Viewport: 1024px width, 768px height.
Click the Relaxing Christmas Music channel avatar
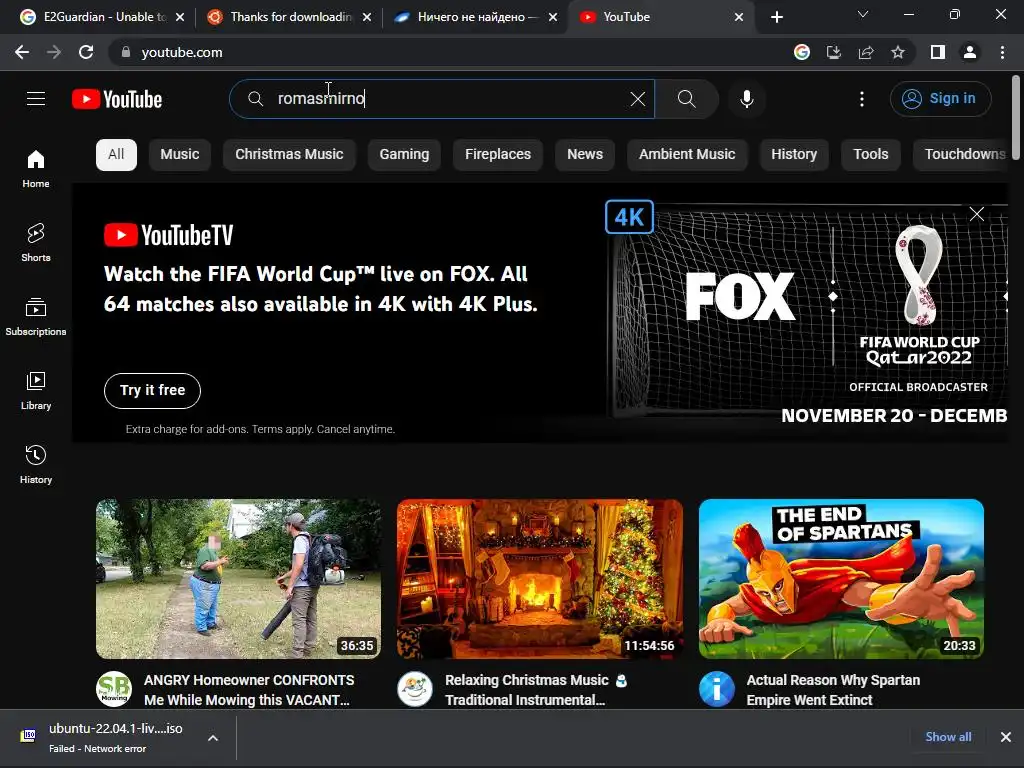tap(415, 689)
